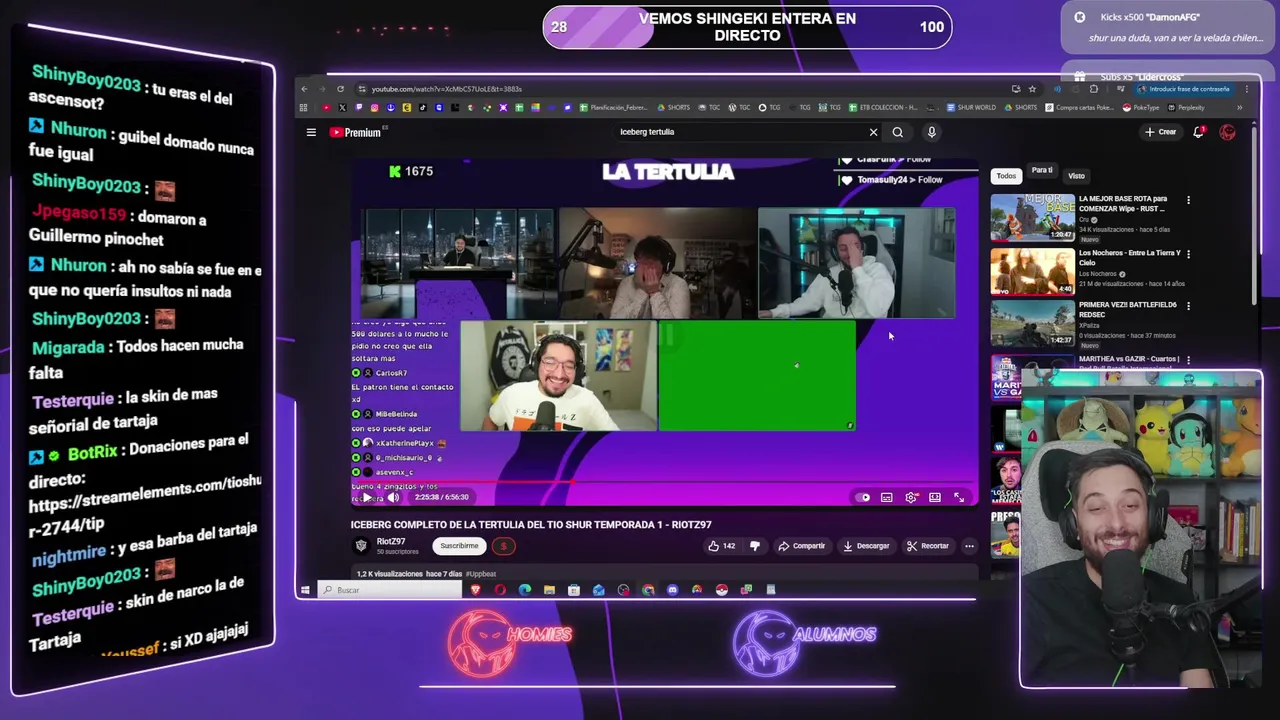The image size is (1280, 720).
Task: Open PRIMERA VEZ BATTLEFIELD6 REDSEC thumbnail
Action: (1032, 323)
